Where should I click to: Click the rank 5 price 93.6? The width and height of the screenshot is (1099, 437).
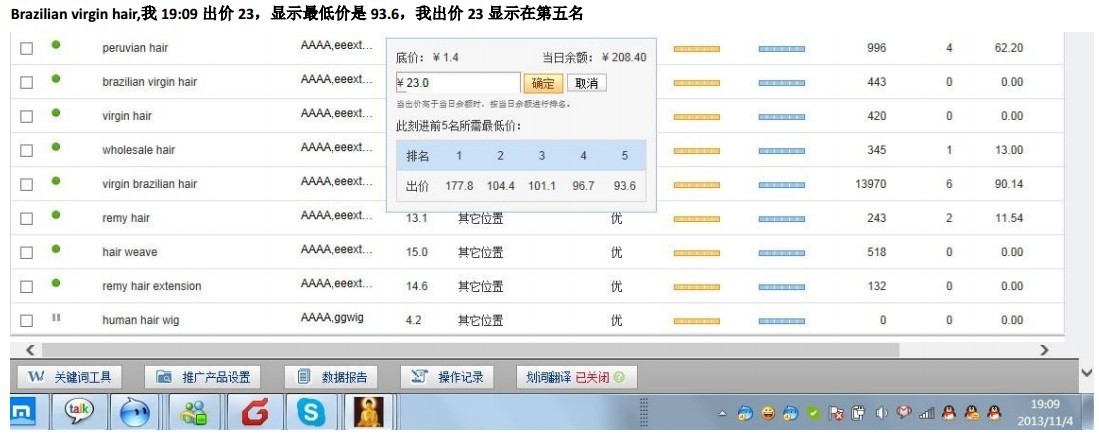pyautogui.click(x=624, y=186)
